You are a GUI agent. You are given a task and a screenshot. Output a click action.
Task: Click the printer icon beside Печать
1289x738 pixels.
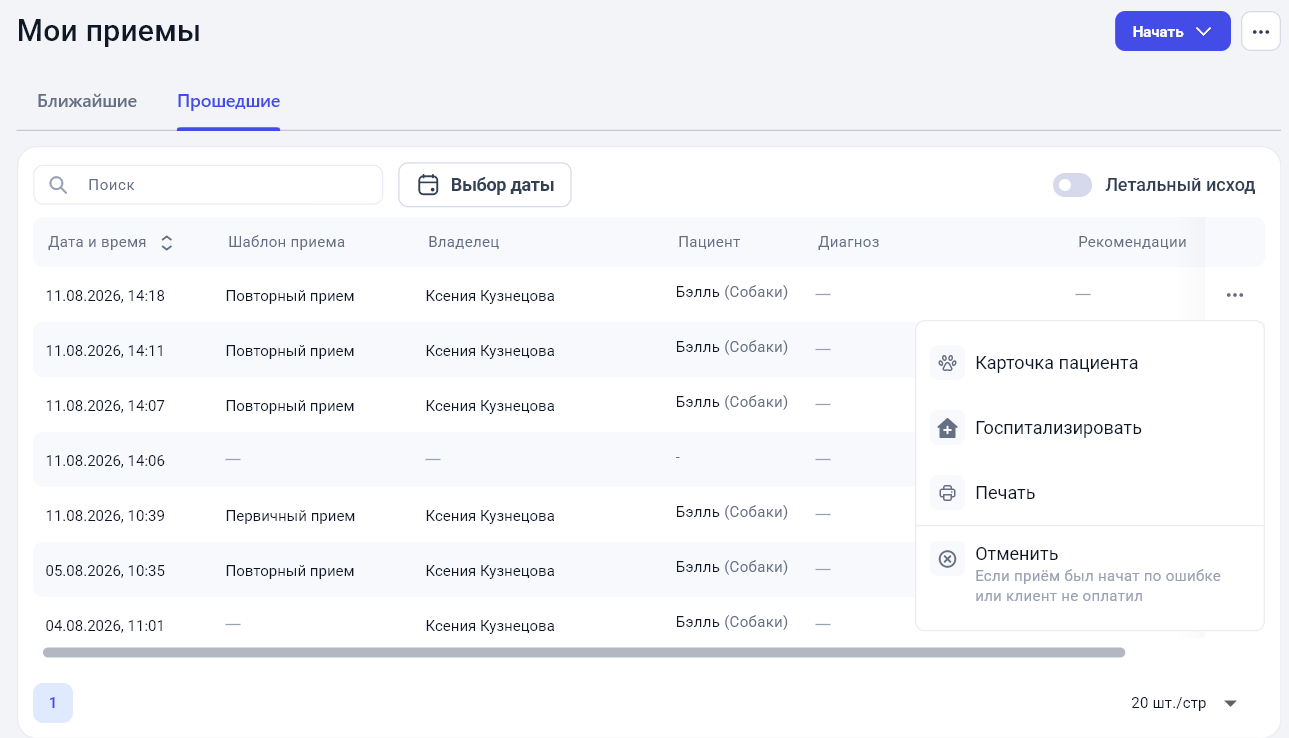click(947, 493)
